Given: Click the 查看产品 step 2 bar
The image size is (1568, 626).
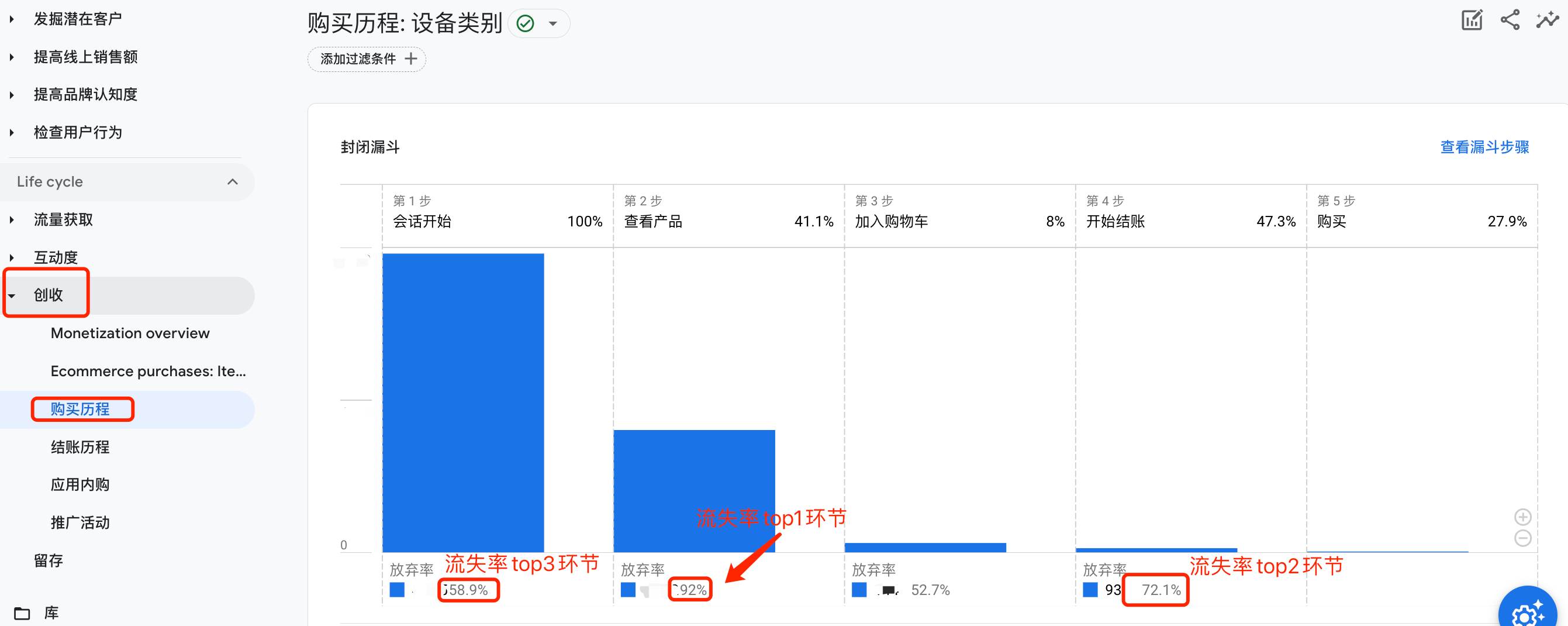Looking at the screenshot, I should click(695, 491).
